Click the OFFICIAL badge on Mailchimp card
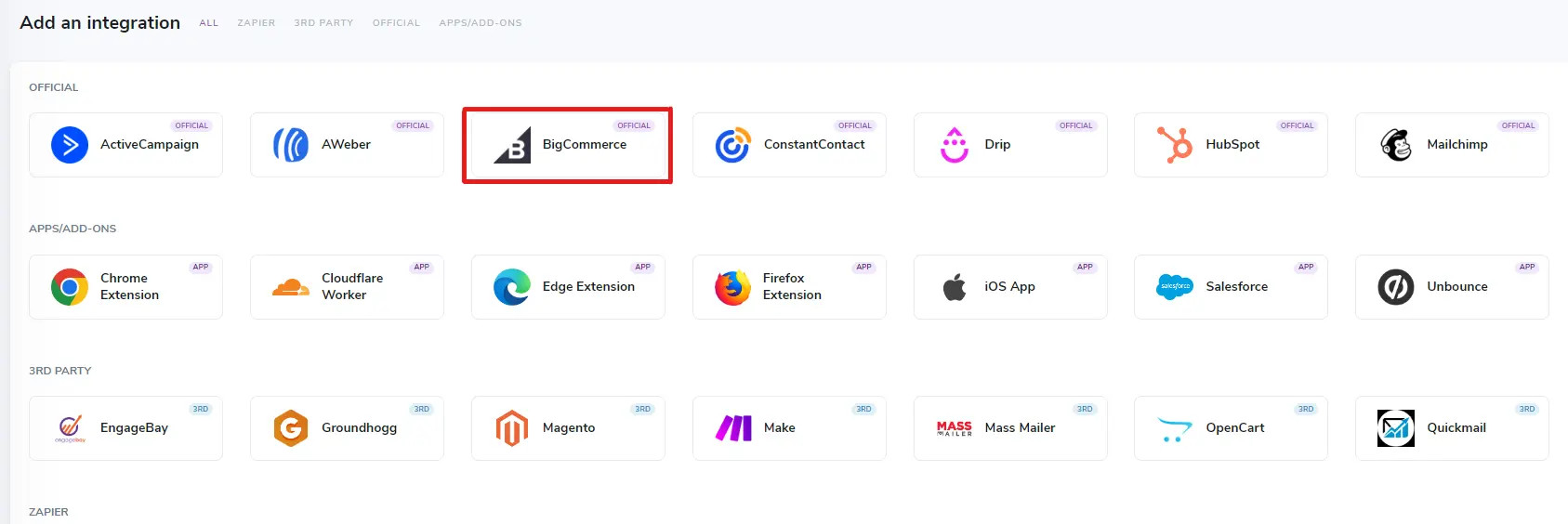This screenshot has height=524, width=1568. [1519, 125]
